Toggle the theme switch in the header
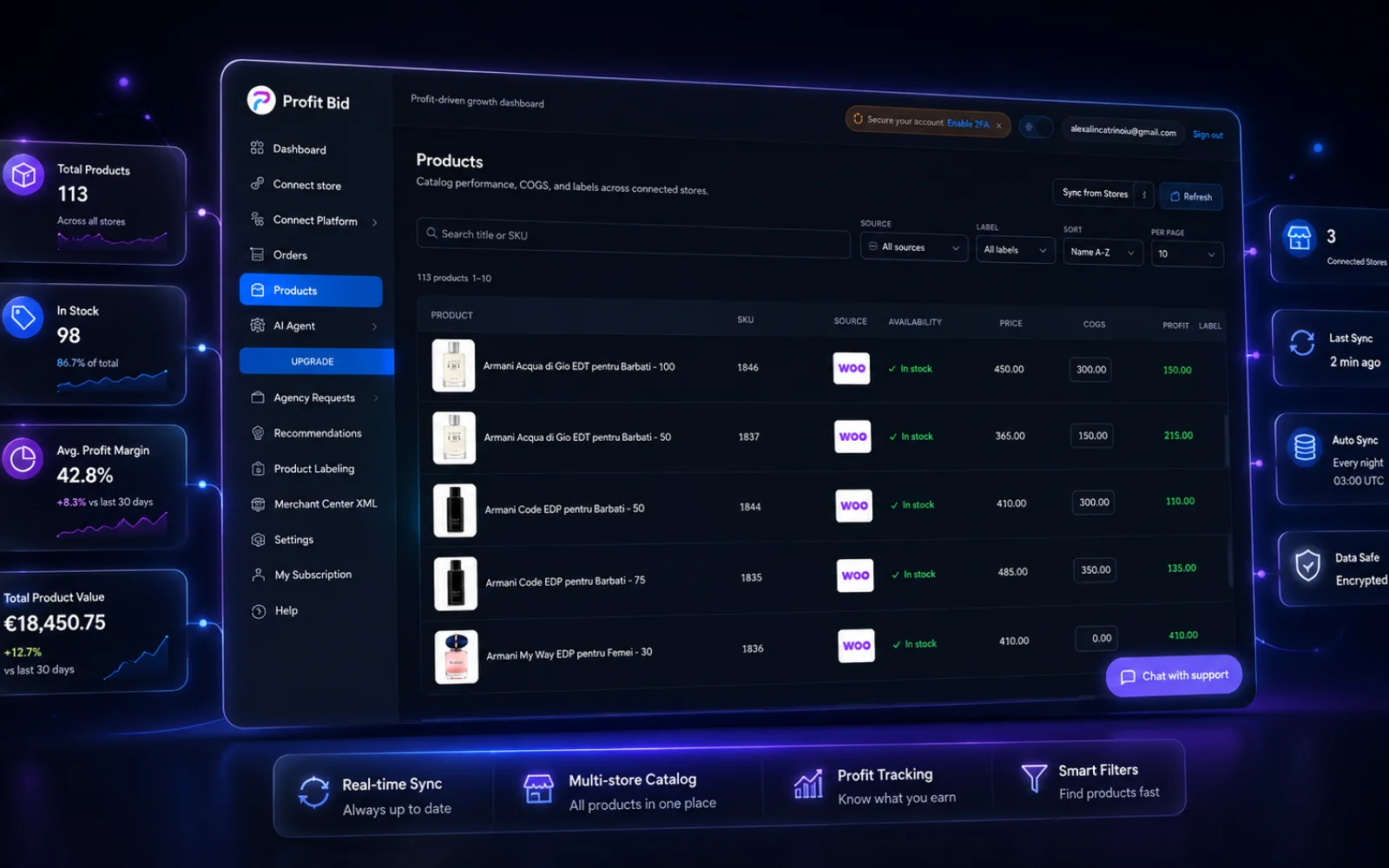 pyautogui.click(x=1036, y=127)
